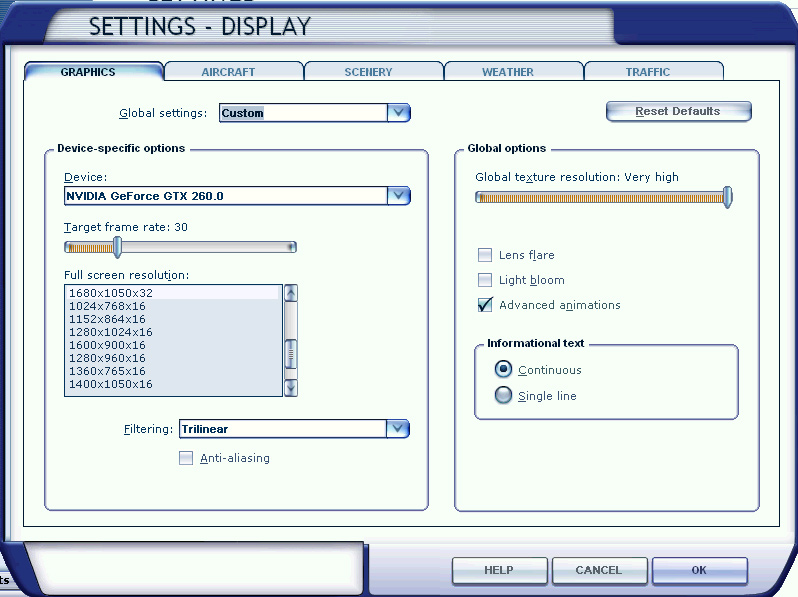The height and width of the screenshot is (597, 798).
Task: Click the Cancel button
Action: pyautogui.click(x=598, y=570)
